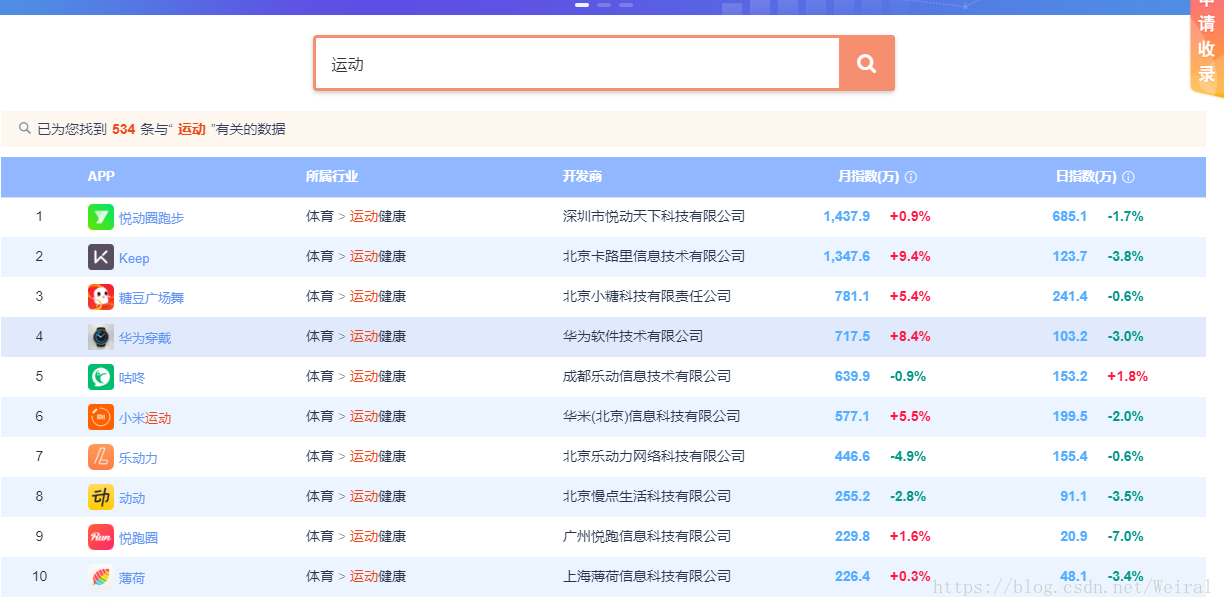
Task: Click developer 北京卡路里信息技术有限公司
Action: click(x=654, y=256)
